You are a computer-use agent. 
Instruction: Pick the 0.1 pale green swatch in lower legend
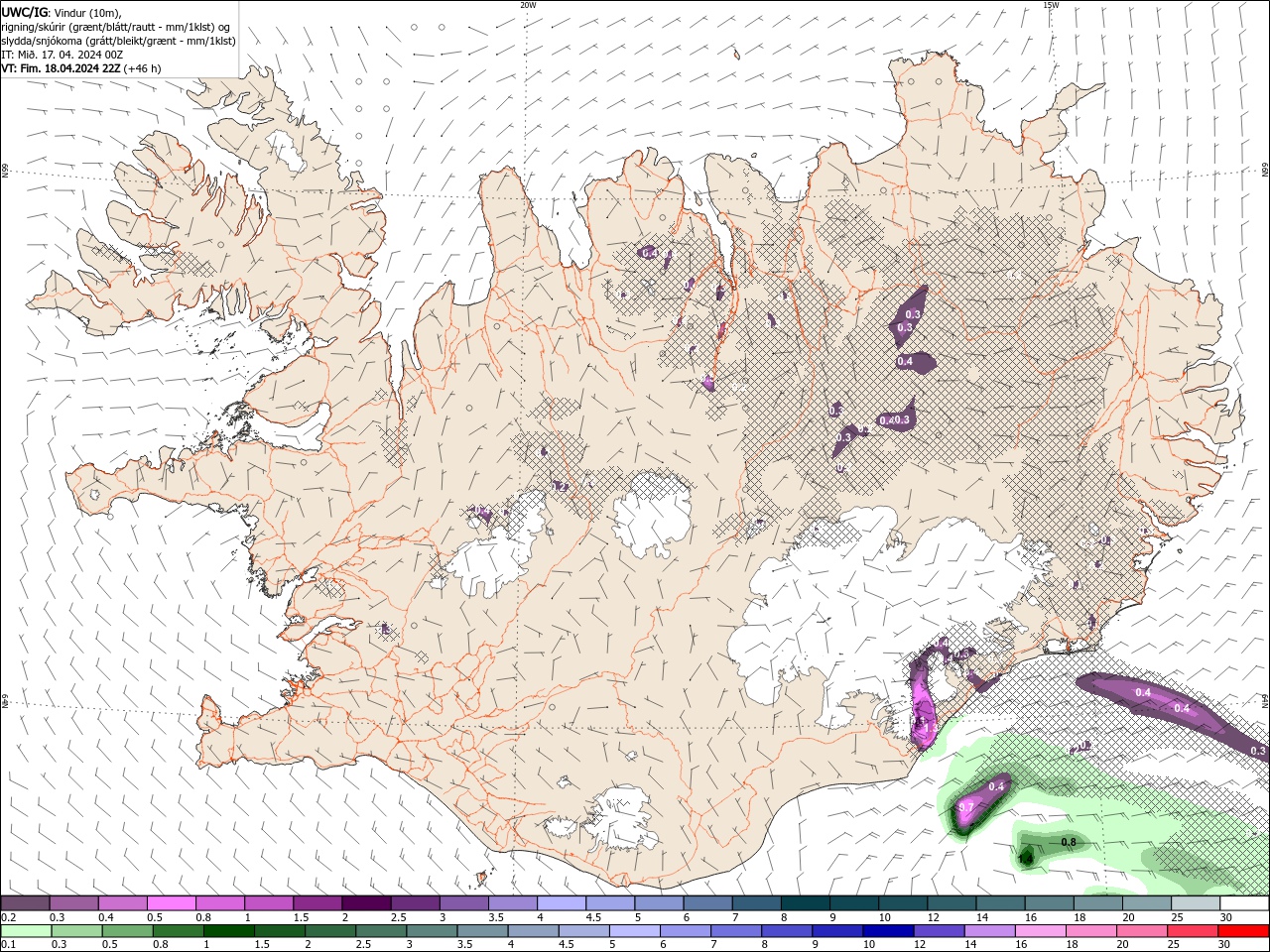[25, 931]
